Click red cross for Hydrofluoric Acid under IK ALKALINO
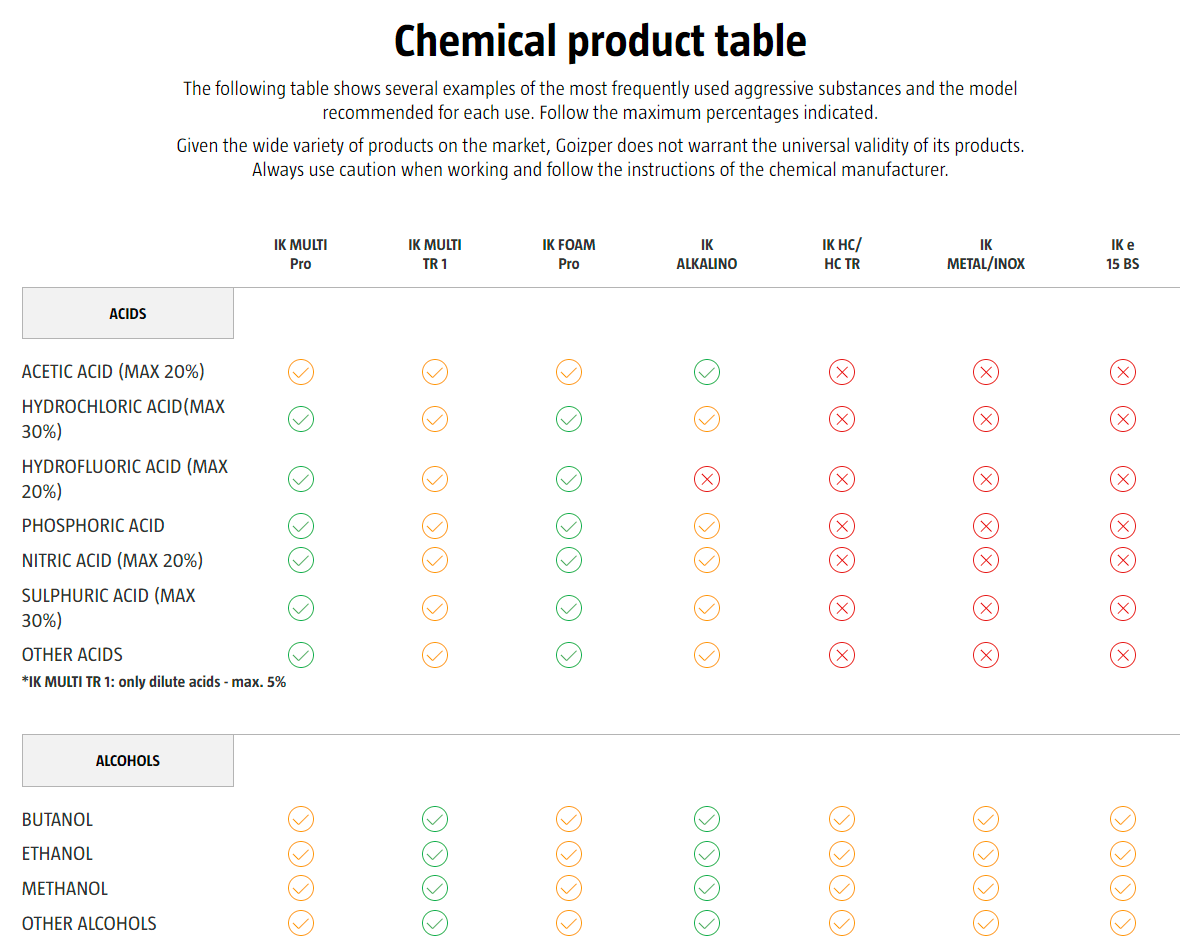 (x=707, y=480)
